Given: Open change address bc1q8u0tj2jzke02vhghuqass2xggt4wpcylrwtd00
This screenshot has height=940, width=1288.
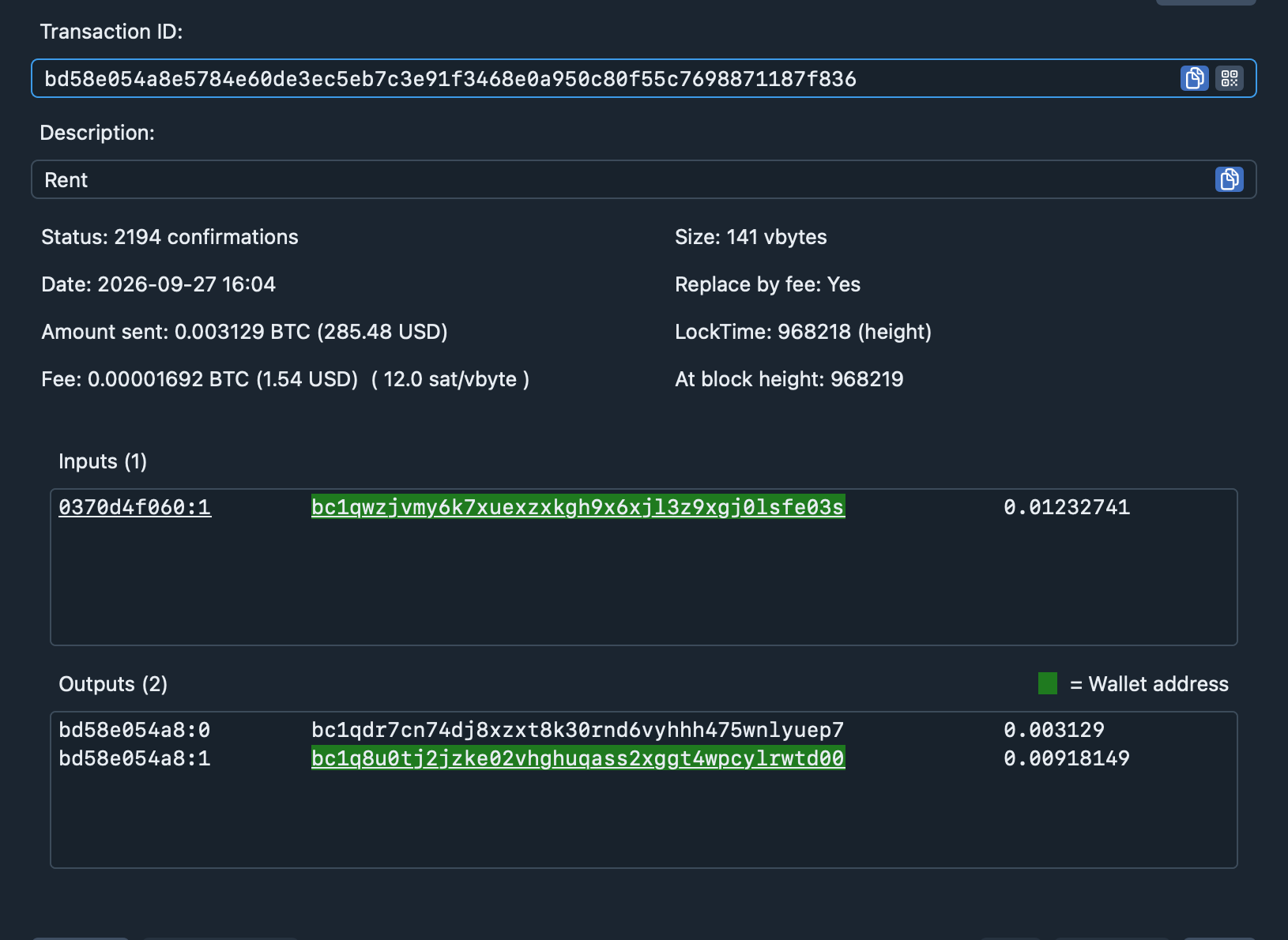Looking at the screenshot, I should click(578, 758).
